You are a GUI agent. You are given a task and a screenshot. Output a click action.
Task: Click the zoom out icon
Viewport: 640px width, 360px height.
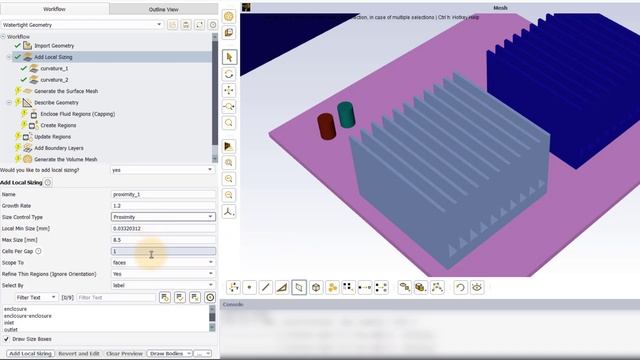coord(229,195)
